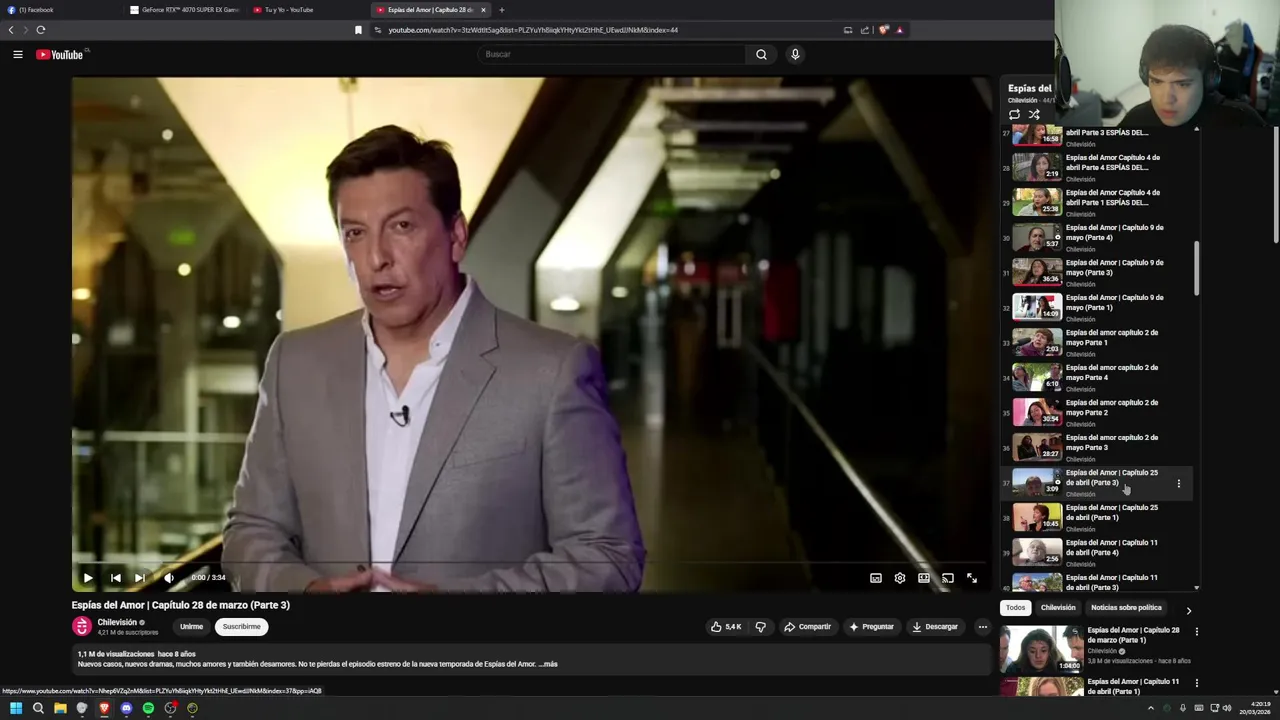Select the Chilevisión filter chip
The width and height of the screenshot is (1280, 720).
tap(1058, 608)
